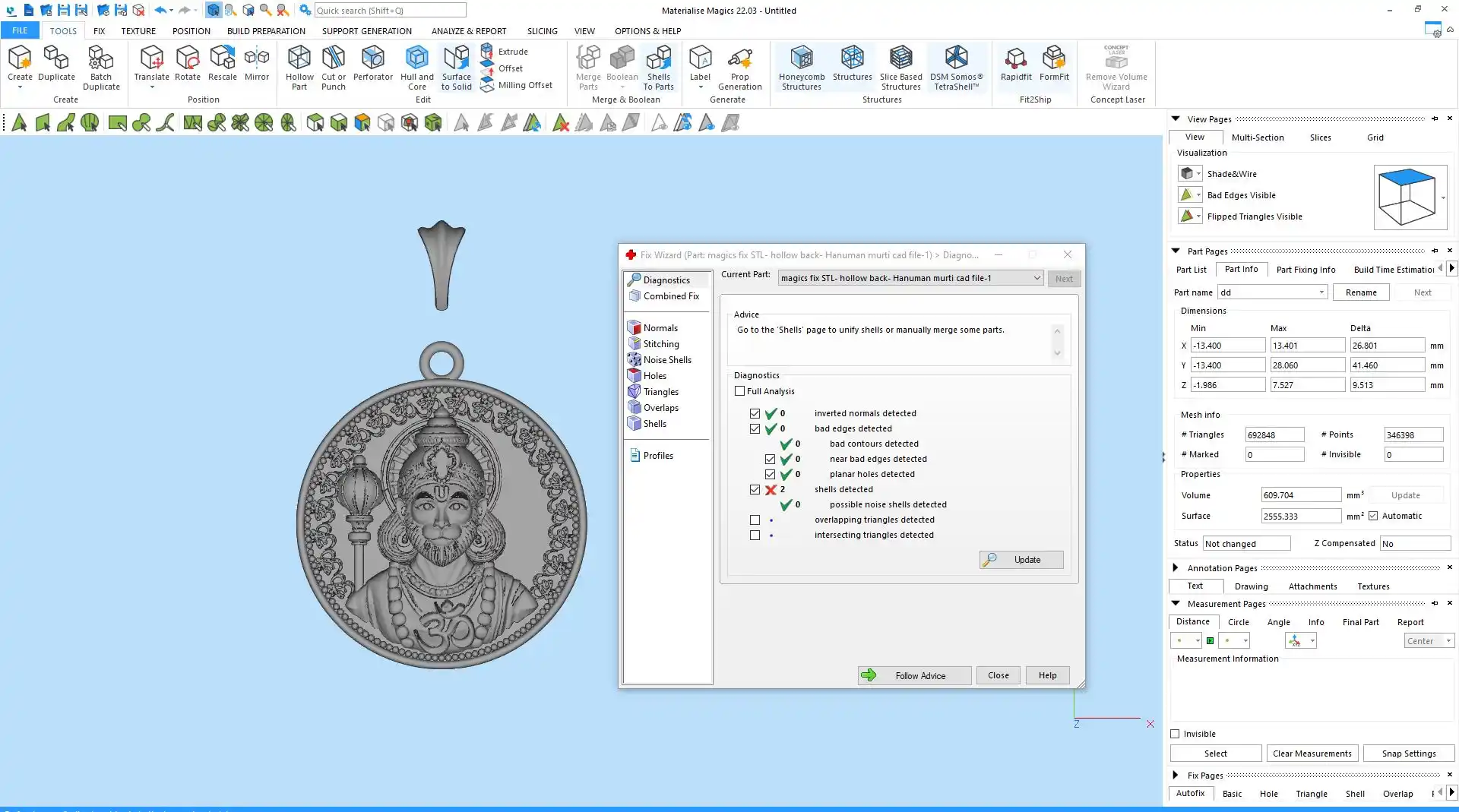The image size is (1459, 812).
Task: Click the view orientation cube
Action: pyautogui.click(x=1406, y=197)
